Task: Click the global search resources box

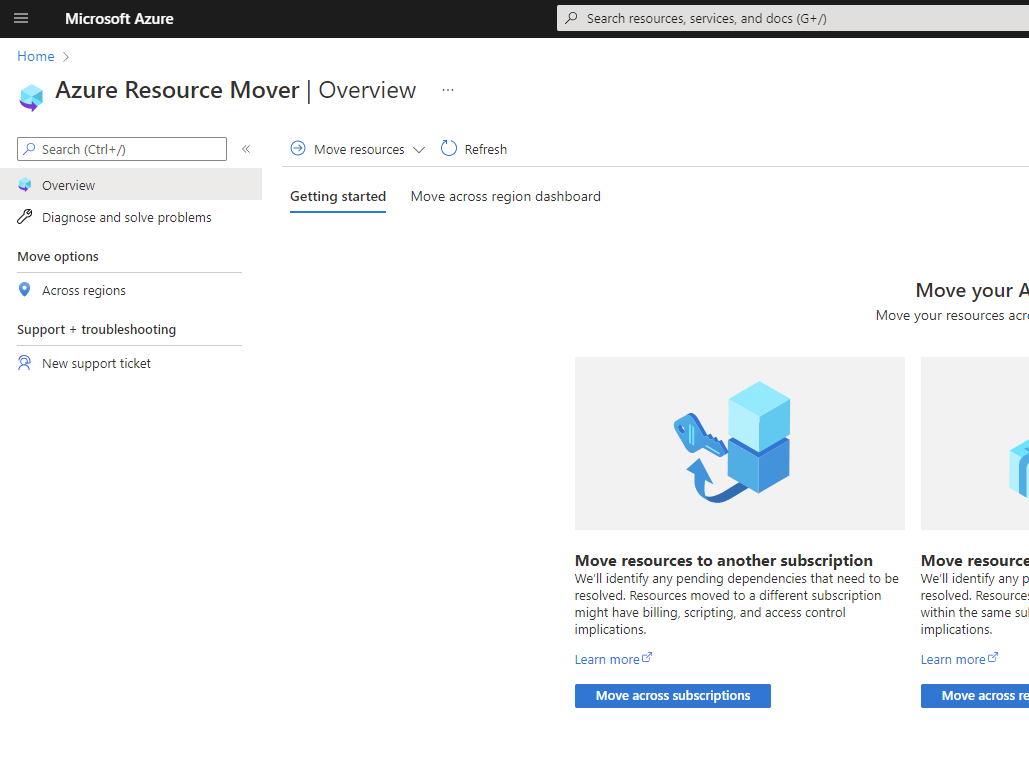Action: click(x=790, y=18)
